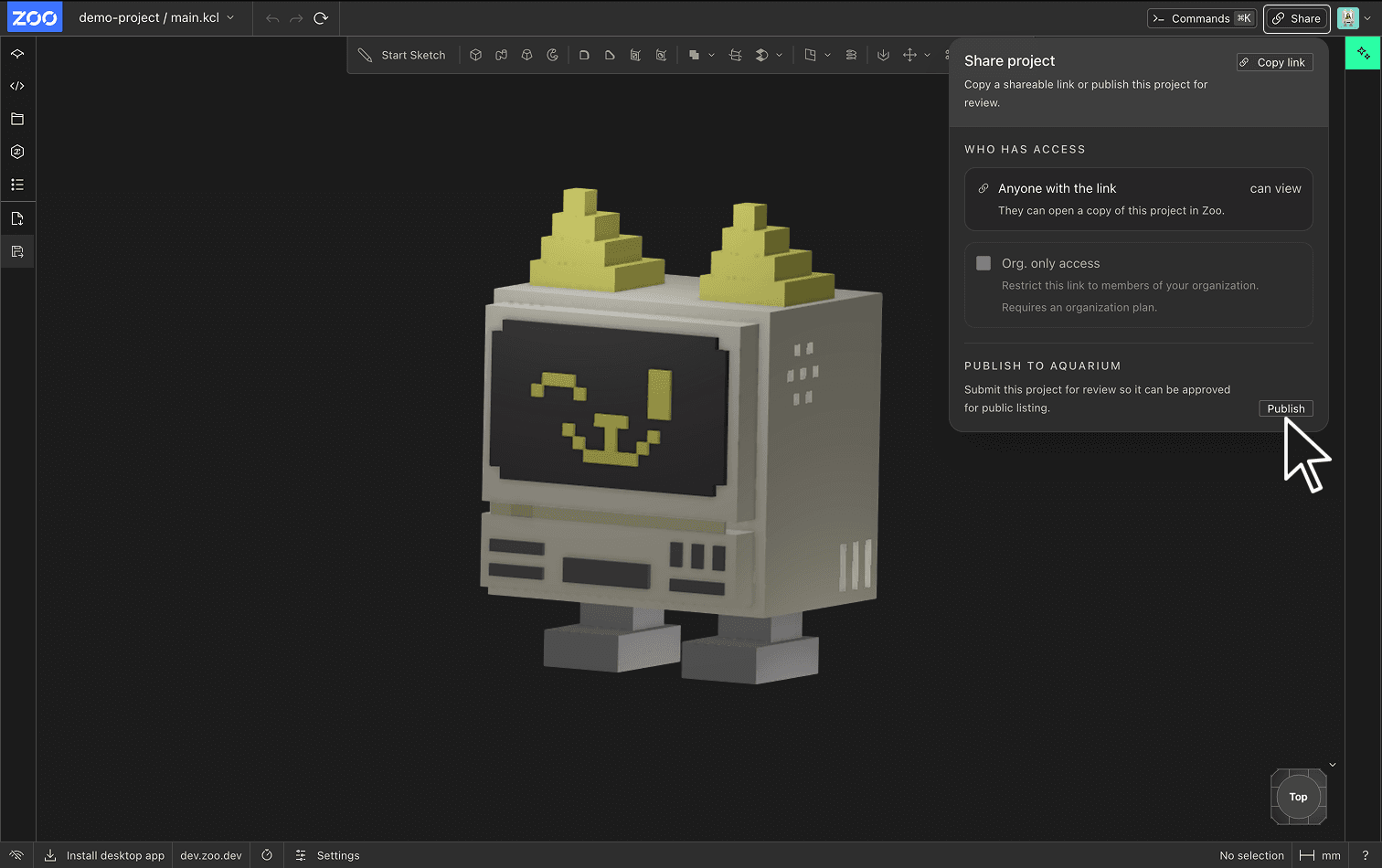This screenshot has height=868, width=1382.
Task: Select the Revolve tool
Action: click(552, 55)
